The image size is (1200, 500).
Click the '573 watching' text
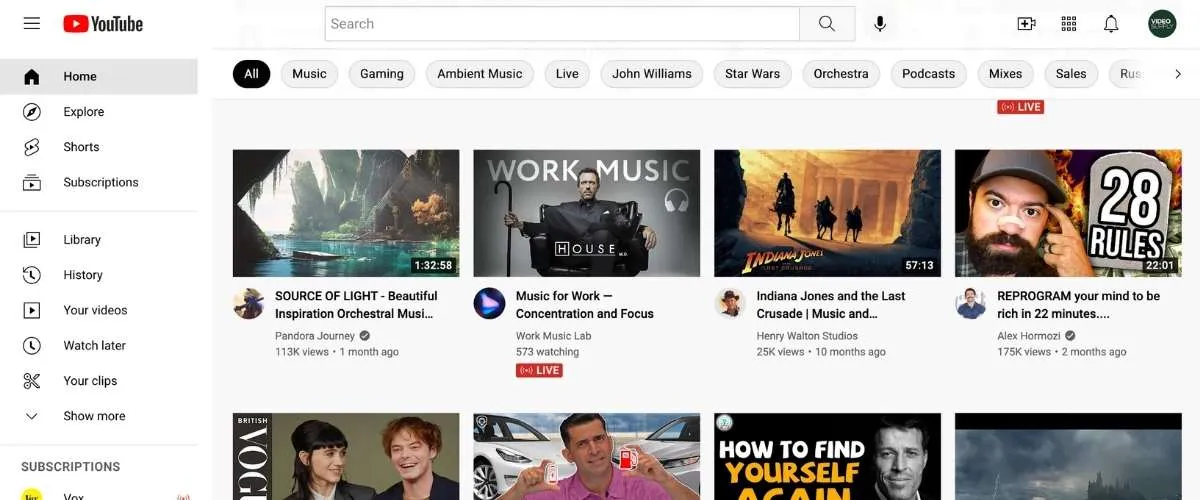547,352
